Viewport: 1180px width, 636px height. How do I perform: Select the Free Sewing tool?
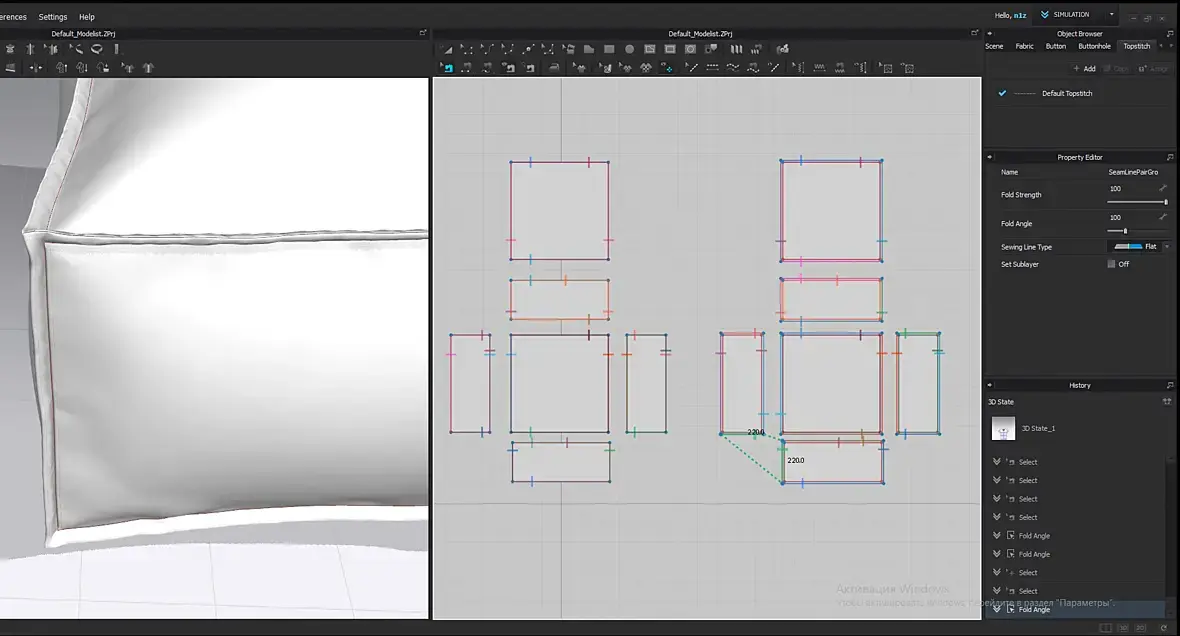[x=486, y=68]
